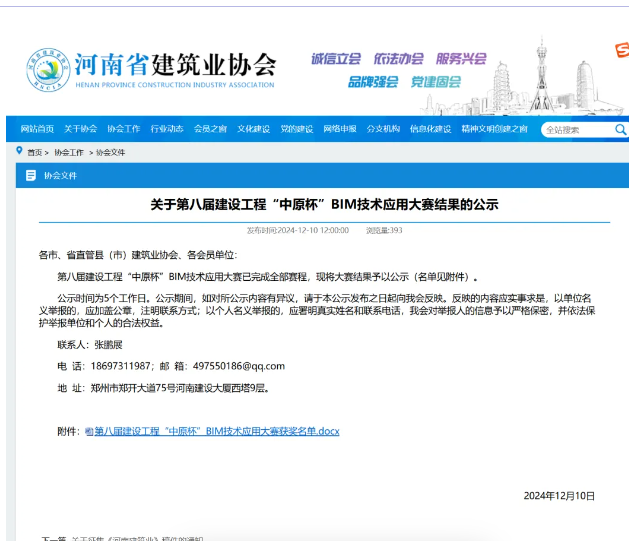Click the 河南省建筑业协会 site title
The image size is (629, 541).
175,65
